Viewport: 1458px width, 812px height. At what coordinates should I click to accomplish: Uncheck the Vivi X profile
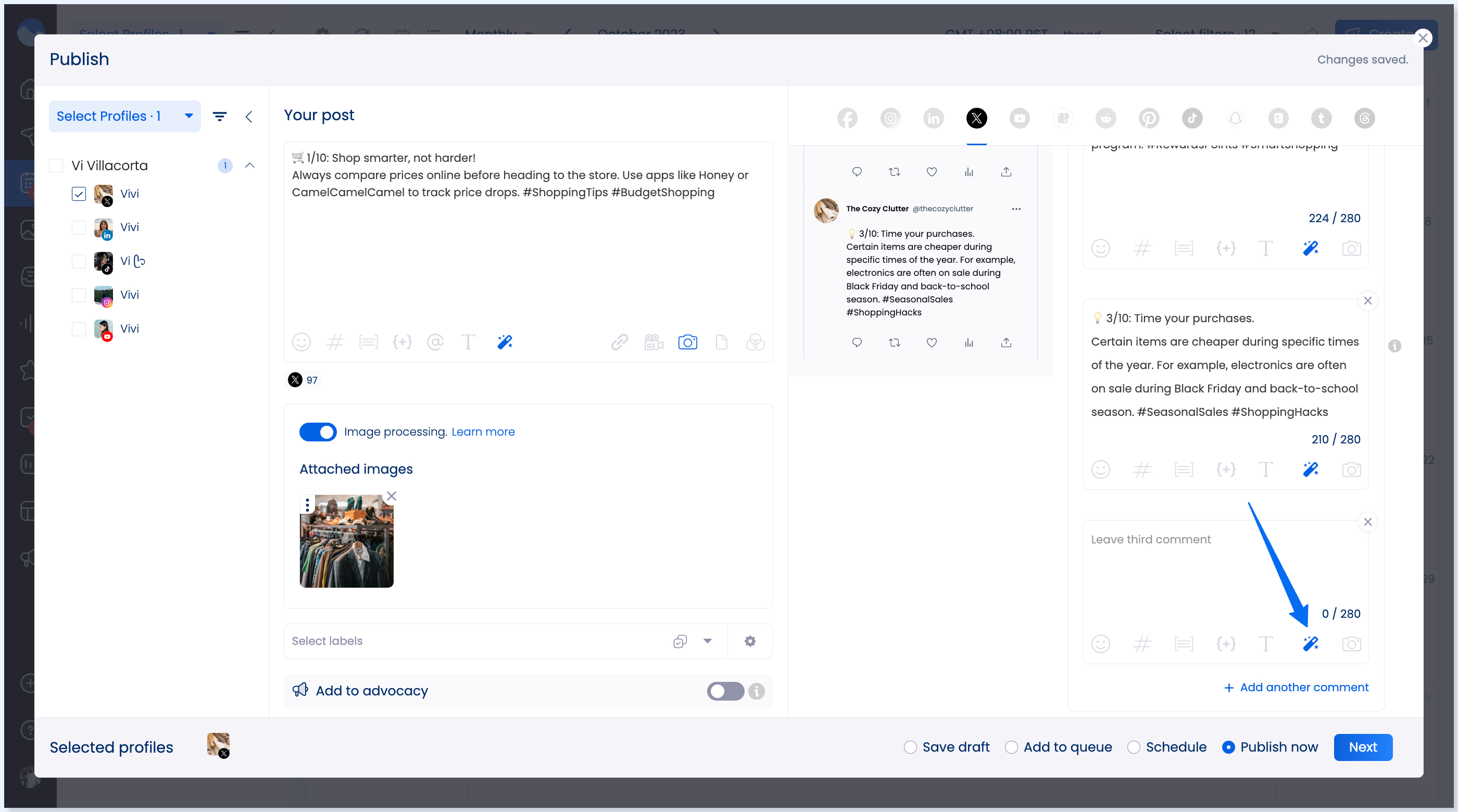click(79, 194)
